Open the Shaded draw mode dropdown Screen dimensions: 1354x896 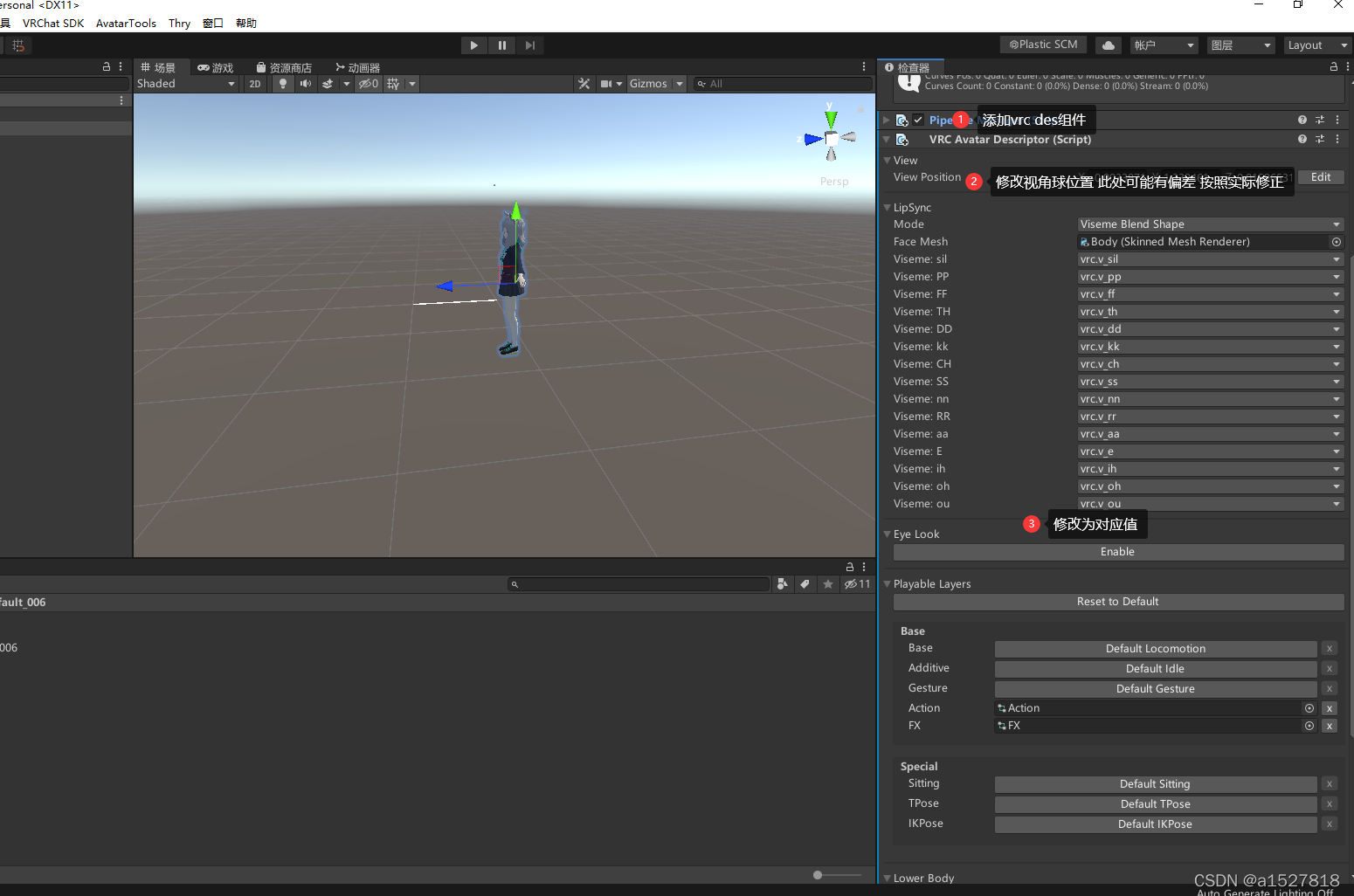(x=186, y=84)
